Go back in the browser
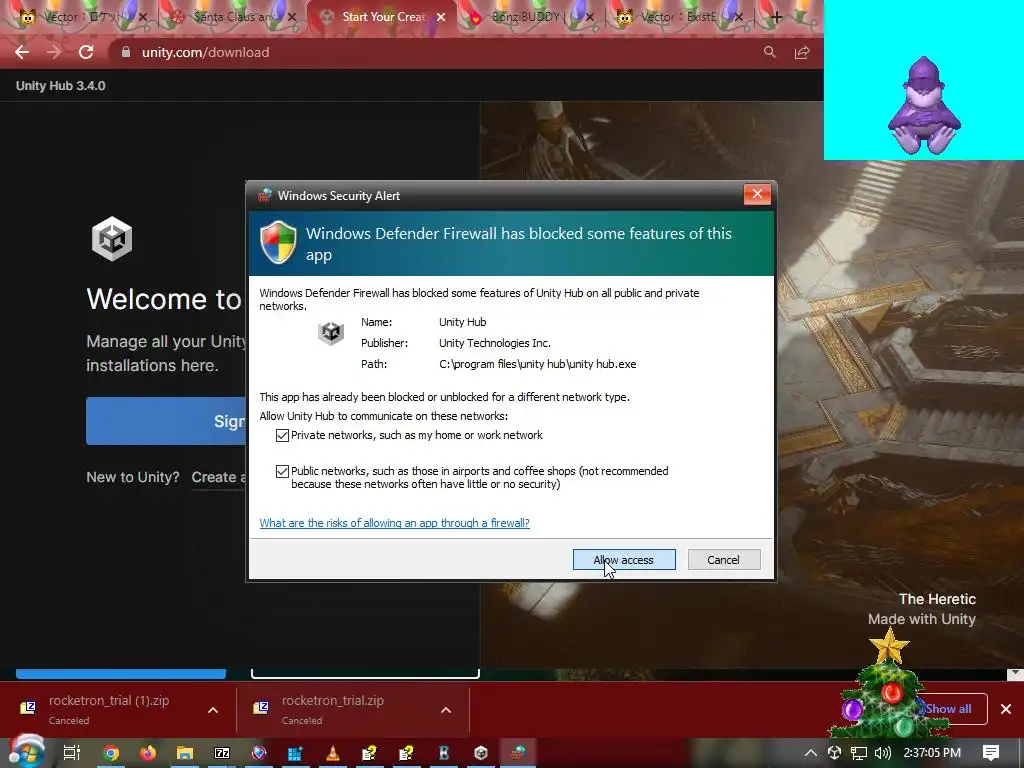 tap(22, 52)
